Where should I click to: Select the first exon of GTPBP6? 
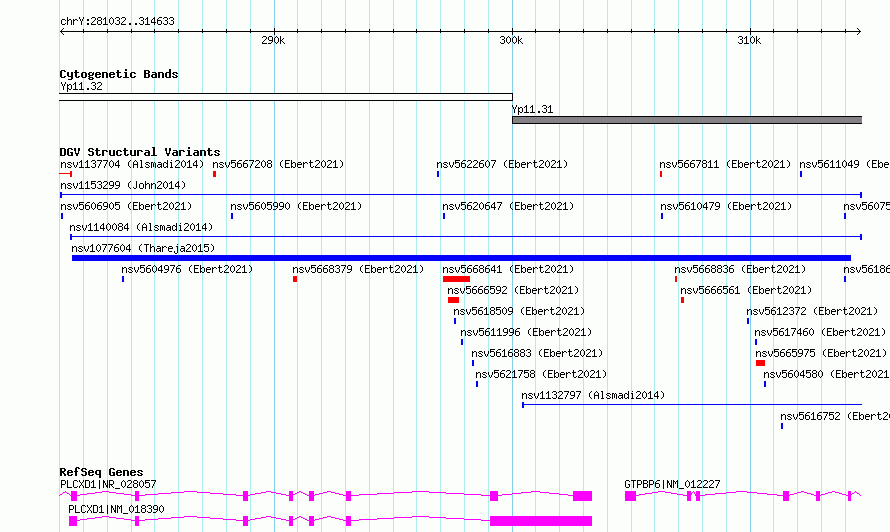coord(630,496)
